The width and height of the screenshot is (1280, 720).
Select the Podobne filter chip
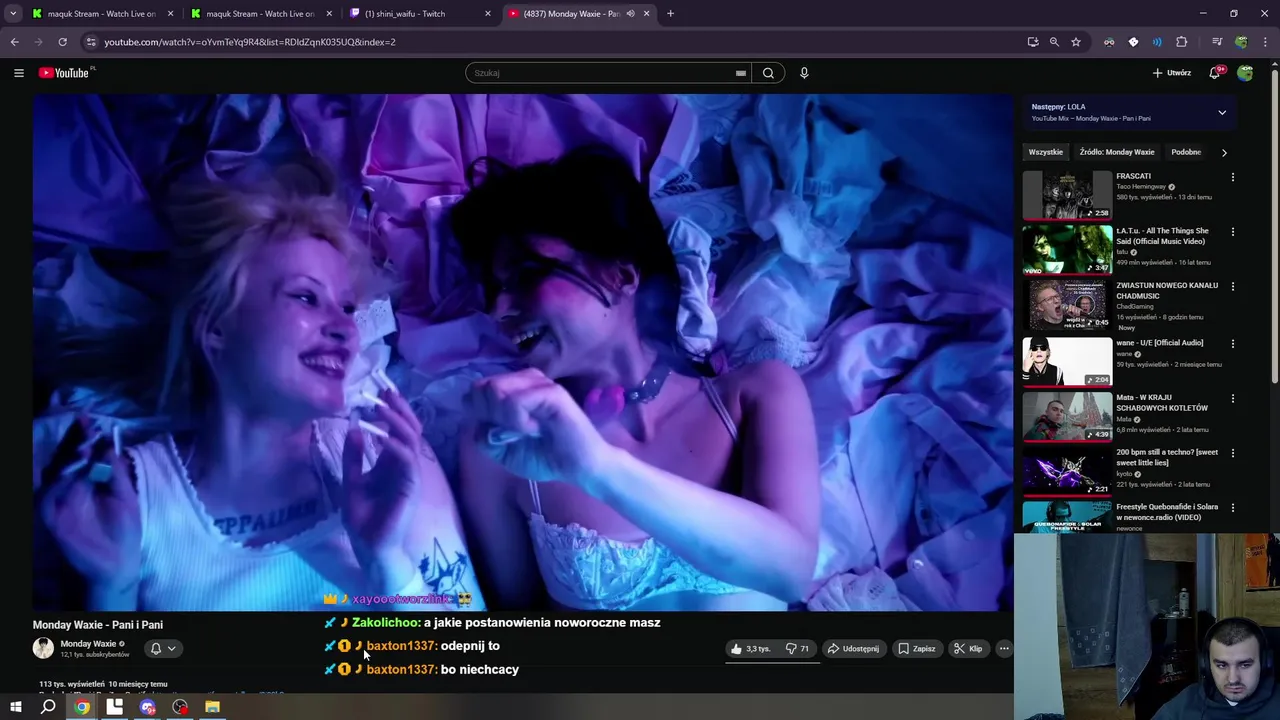pos(1186,152)
